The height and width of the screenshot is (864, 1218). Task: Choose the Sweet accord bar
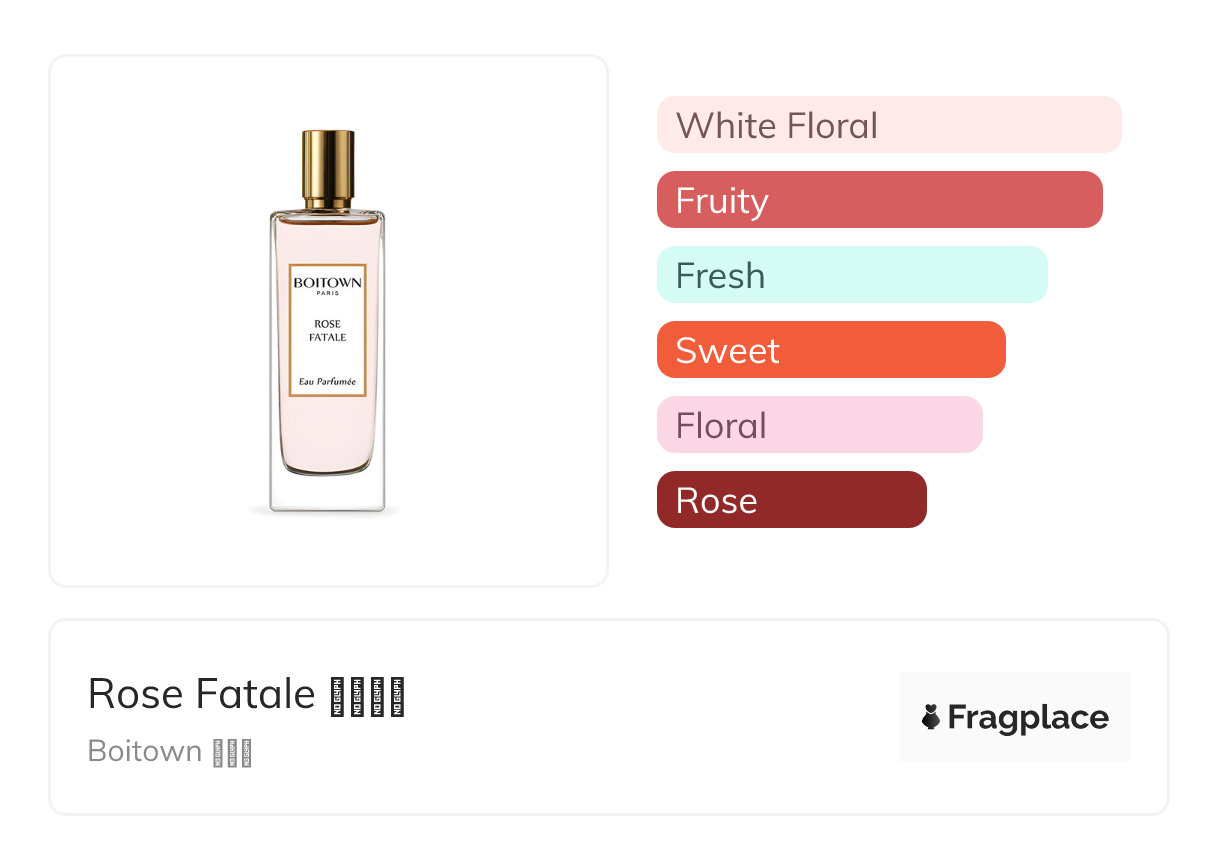coord(830,350)
